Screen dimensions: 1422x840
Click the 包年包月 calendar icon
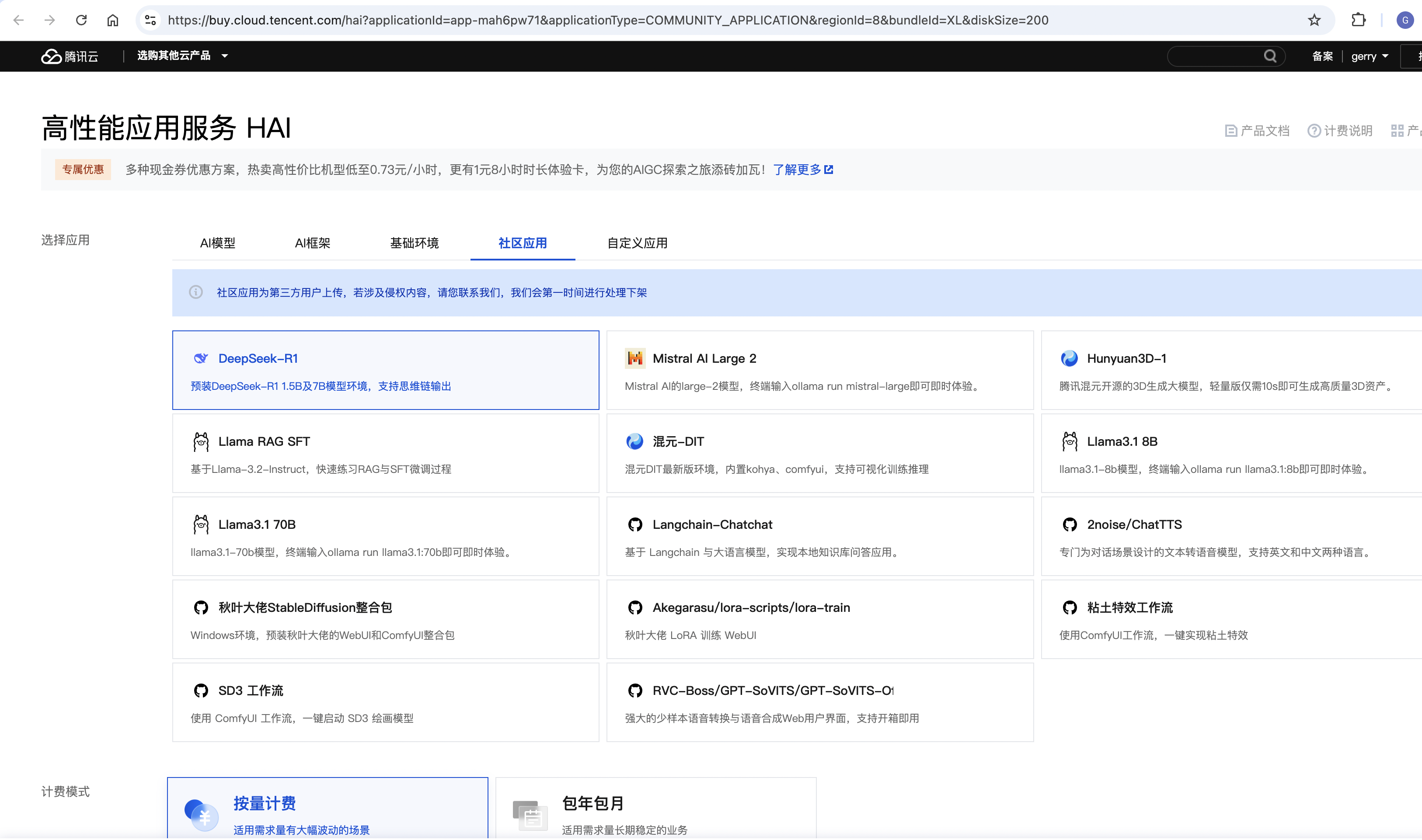tap(530, 815)
